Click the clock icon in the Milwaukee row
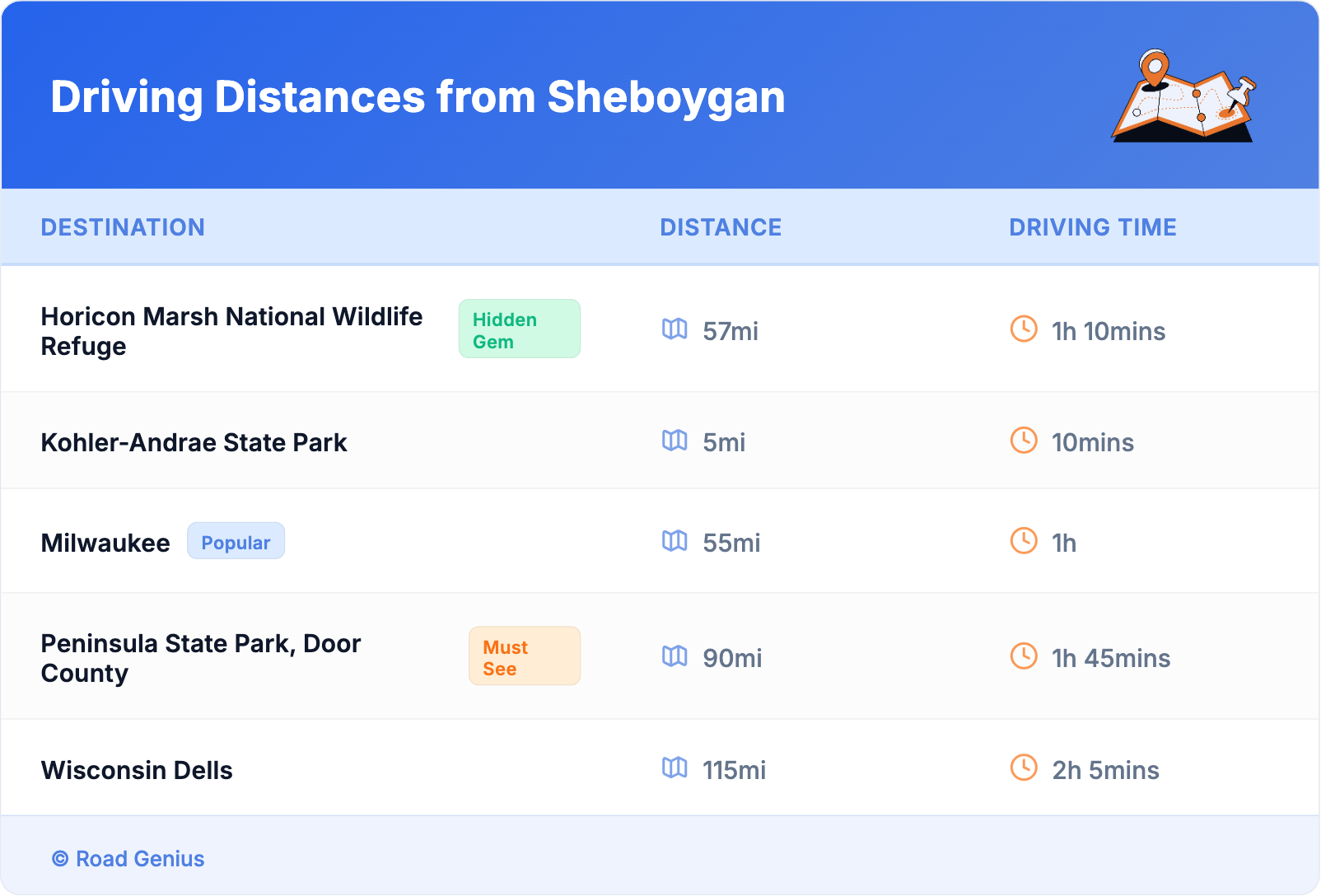The image size is (1321, 896). 1024,541
